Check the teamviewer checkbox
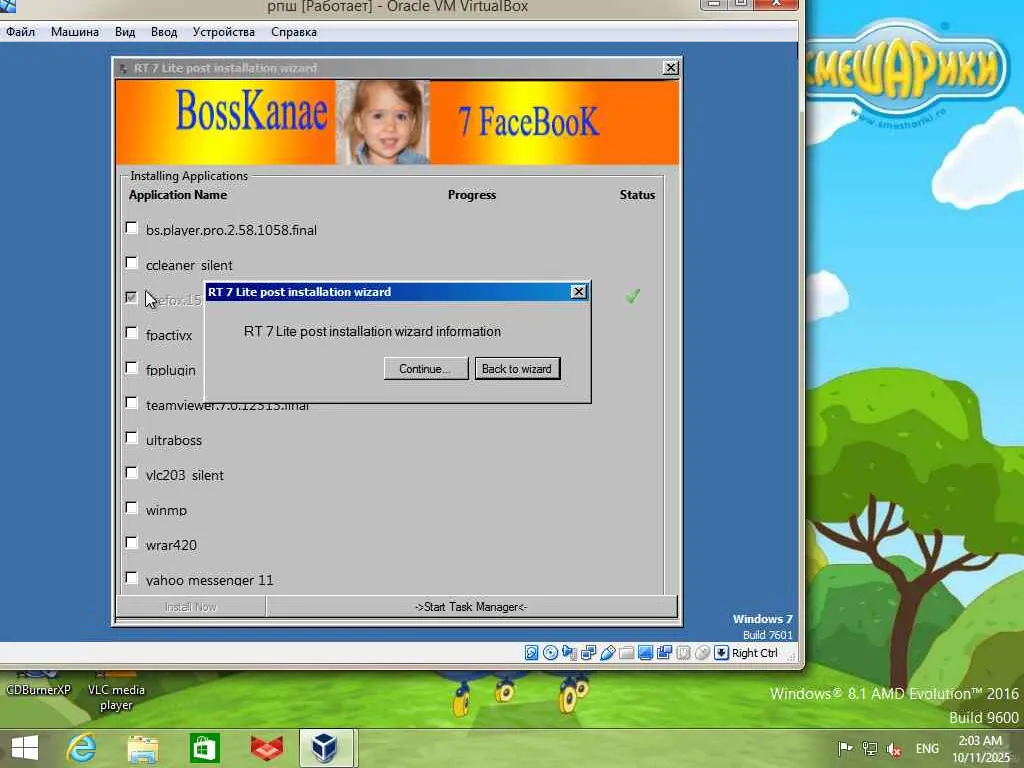The width and height of the screenshot is (1024, 768). (x=131, y=402)
